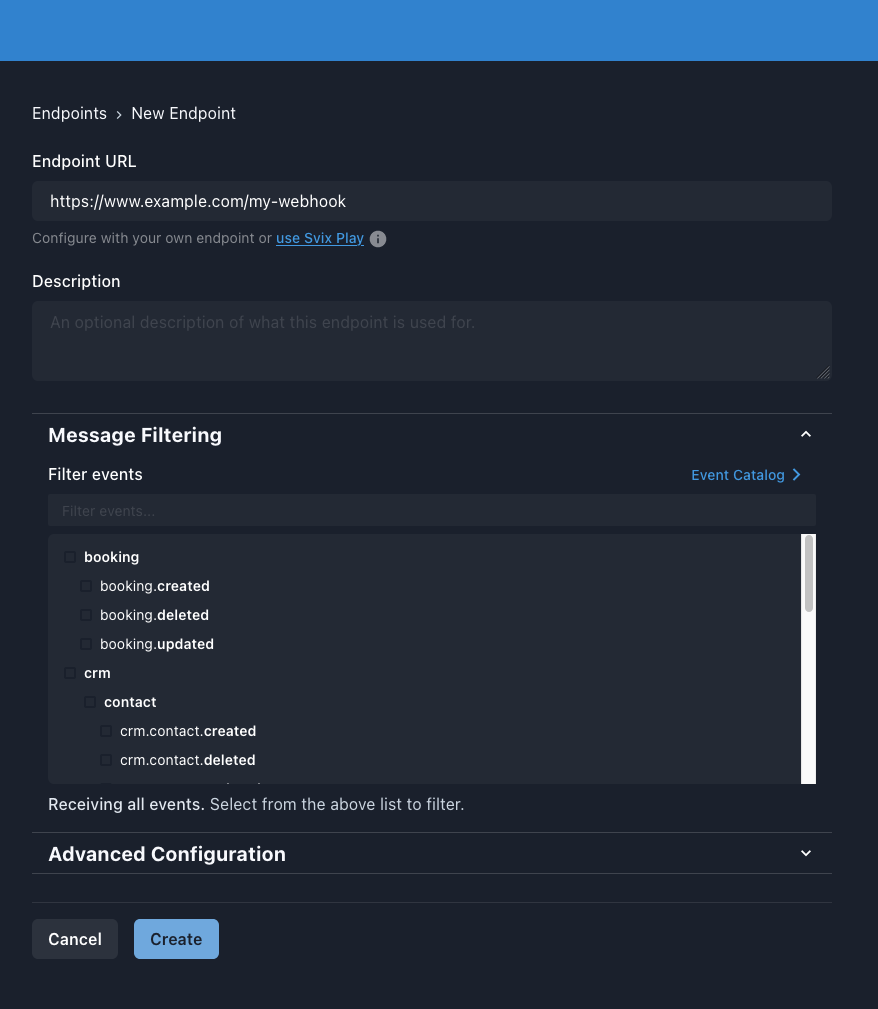The image size is (878, 1009).
Task: Go back to Endpoints breadcrumb
Action: click(x=69, y=113)
